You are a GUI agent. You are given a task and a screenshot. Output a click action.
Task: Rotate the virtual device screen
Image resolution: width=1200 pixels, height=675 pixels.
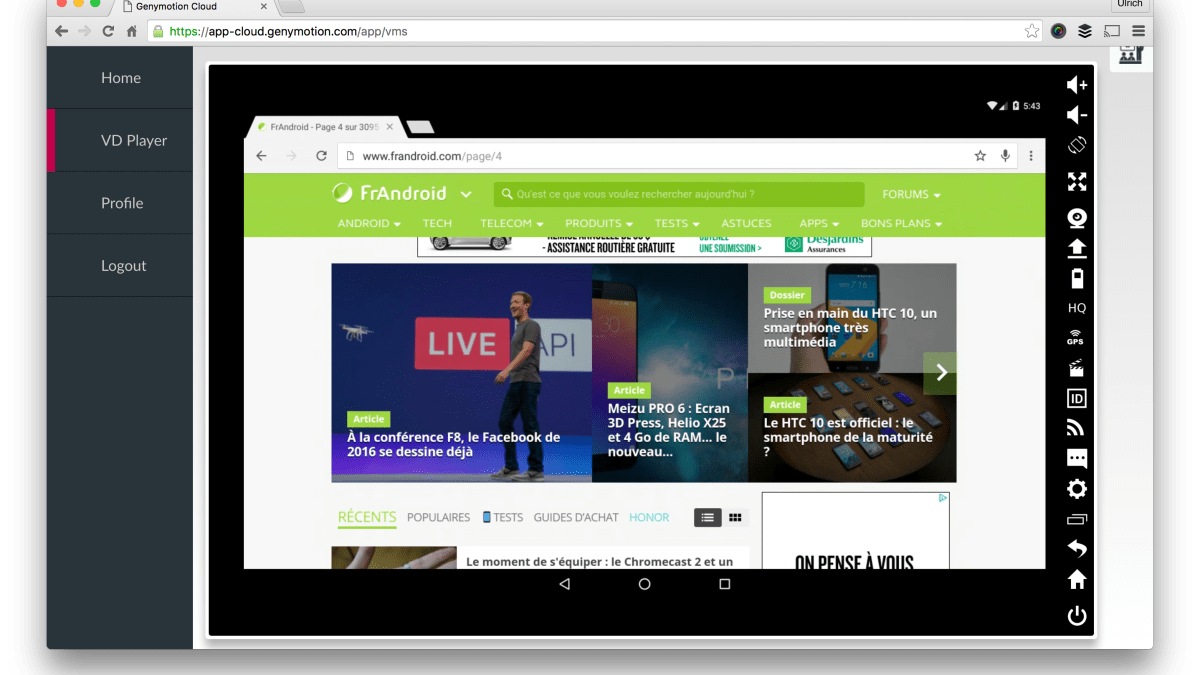[1076, 145]
